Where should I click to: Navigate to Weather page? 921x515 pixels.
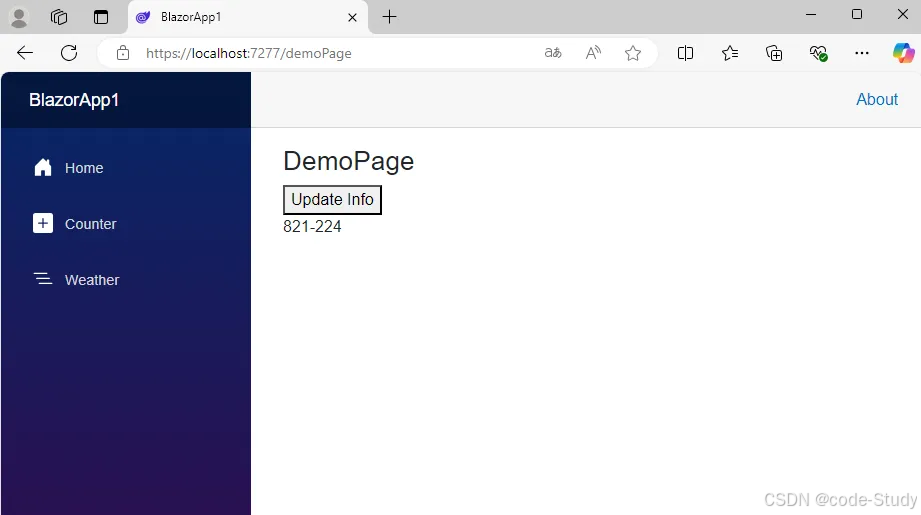[x=92, y=280]
